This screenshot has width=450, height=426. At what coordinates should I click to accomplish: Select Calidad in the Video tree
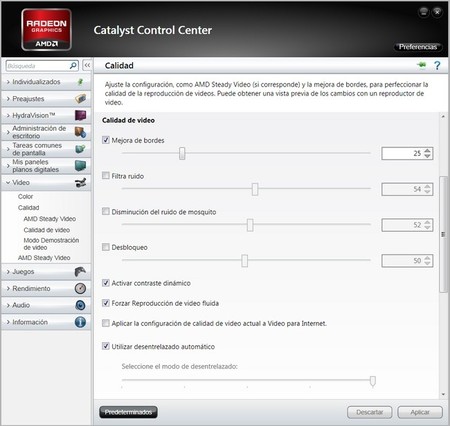tap(28, 208)
